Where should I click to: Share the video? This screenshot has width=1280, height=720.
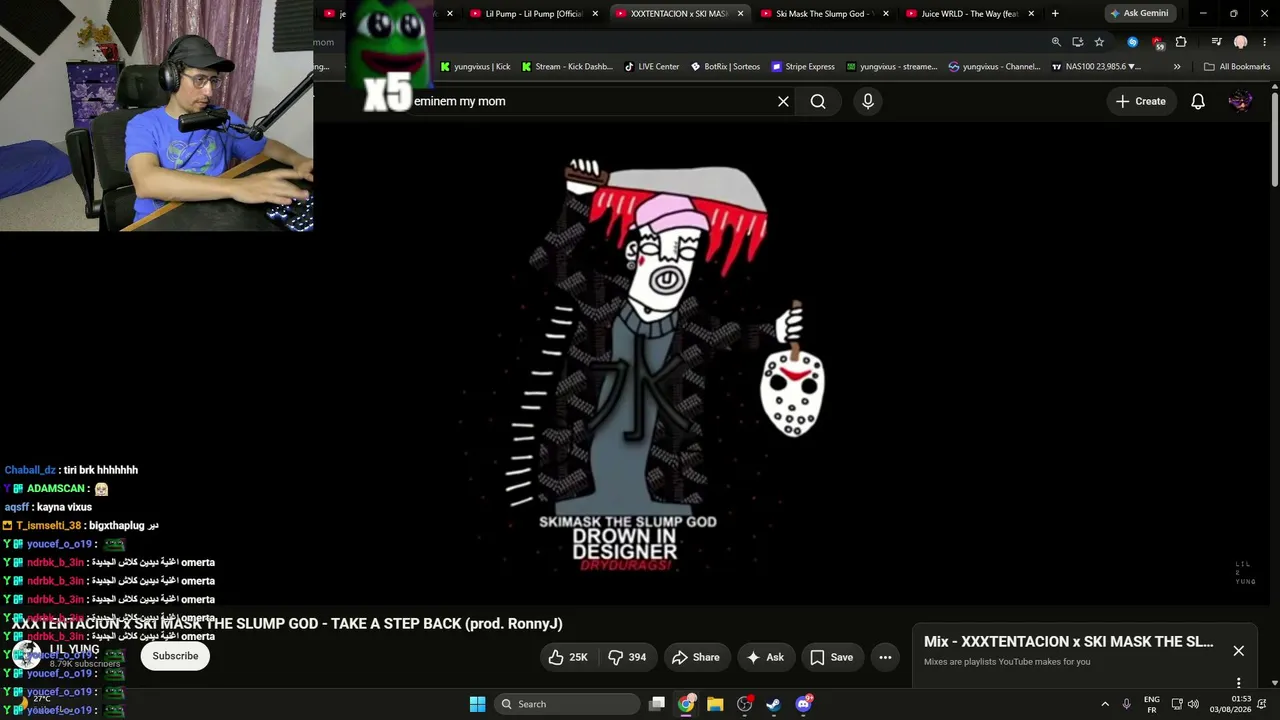pos(695,657)
